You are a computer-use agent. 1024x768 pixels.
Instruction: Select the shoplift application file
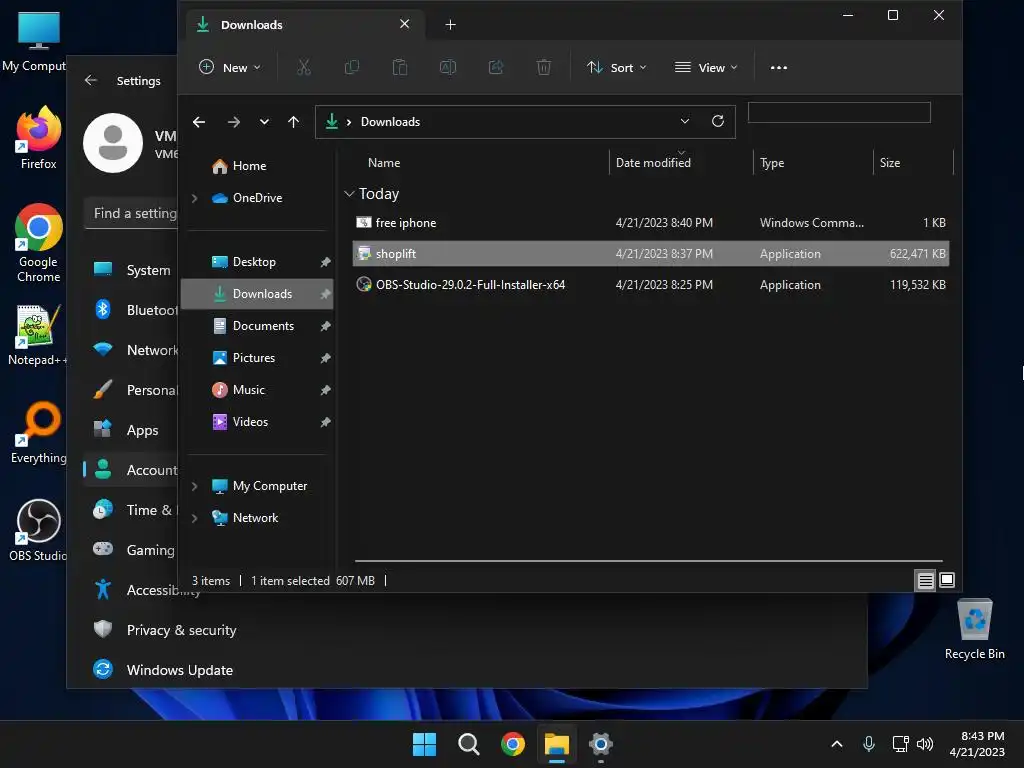tap(650, 253)
